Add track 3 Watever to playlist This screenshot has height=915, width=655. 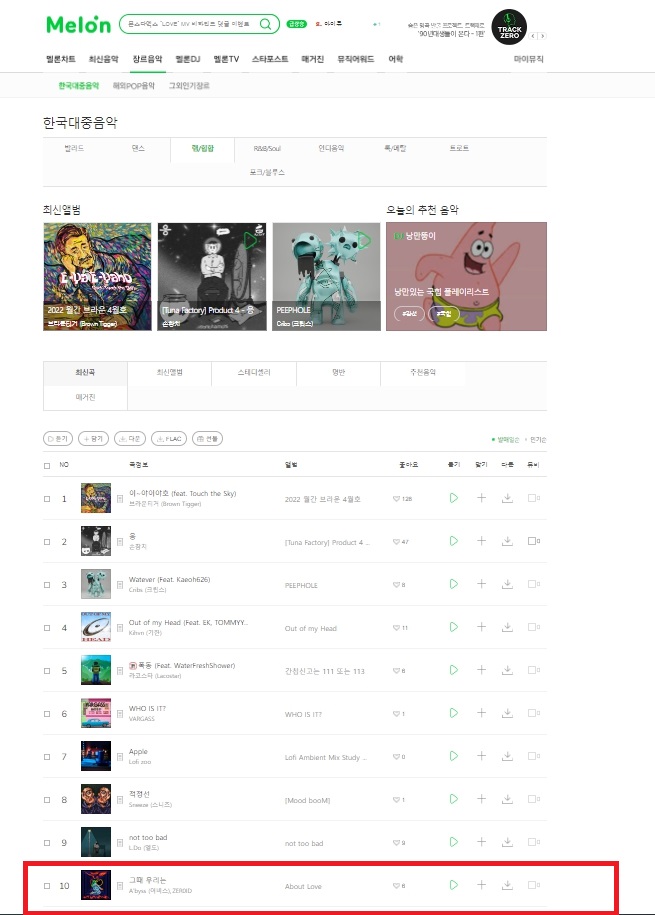pyautogui.click(x=481, y=584)
